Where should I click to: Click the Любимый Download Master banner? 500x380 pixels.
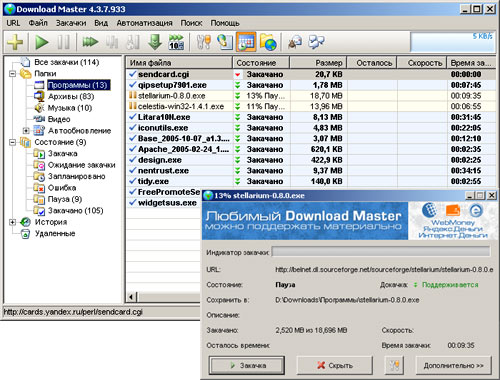click(x=305, y=221)
